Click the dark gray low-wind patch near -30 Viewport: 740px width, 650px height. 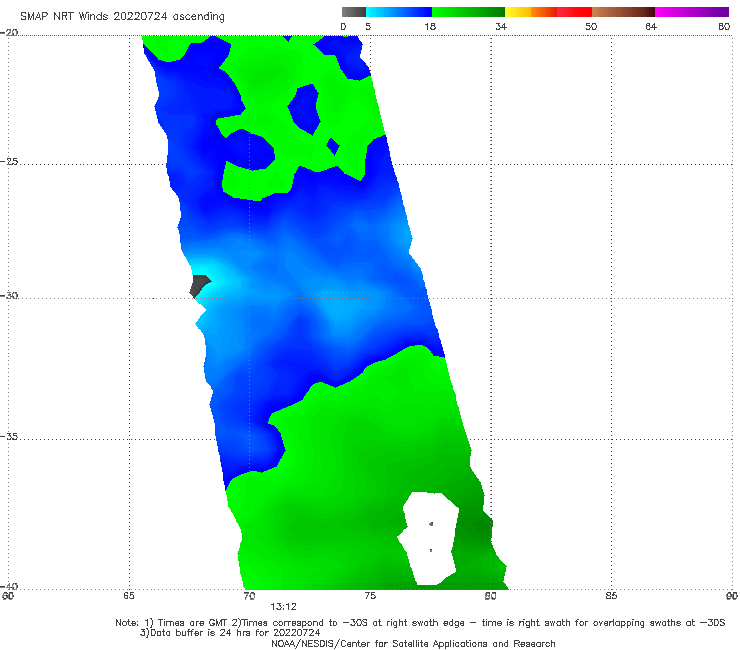199,286
